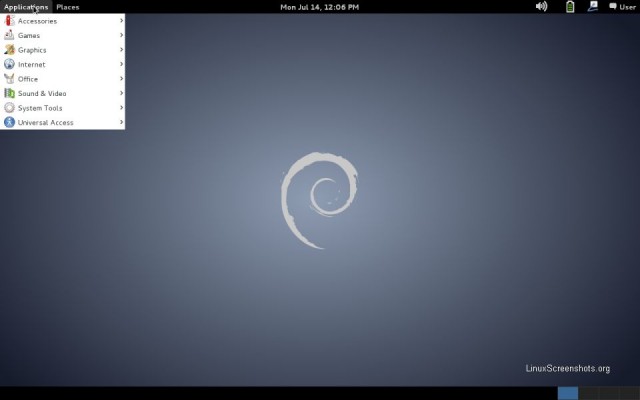This screenshot has width=640, height=400.
Task: Select the Graphics label
Action: (x=32, y=50)
